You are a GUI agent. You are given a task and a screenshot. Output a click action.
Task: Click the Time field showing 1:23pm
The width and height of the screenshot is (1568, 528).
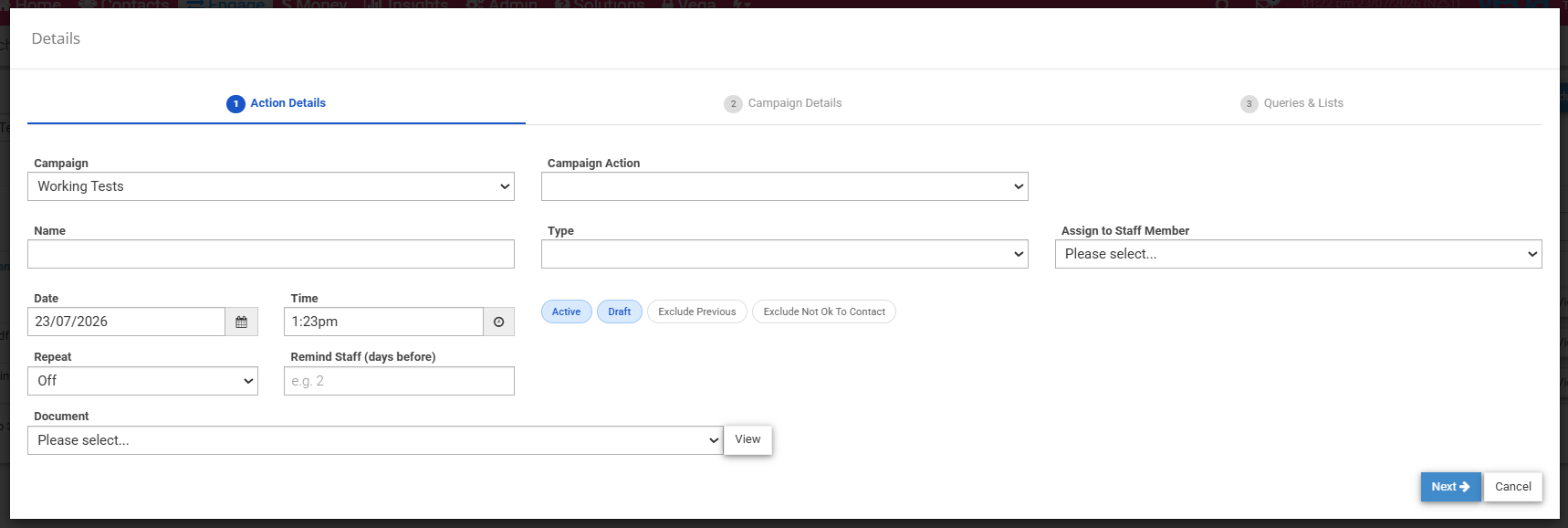pyautogui.click(x=383, y=322)
